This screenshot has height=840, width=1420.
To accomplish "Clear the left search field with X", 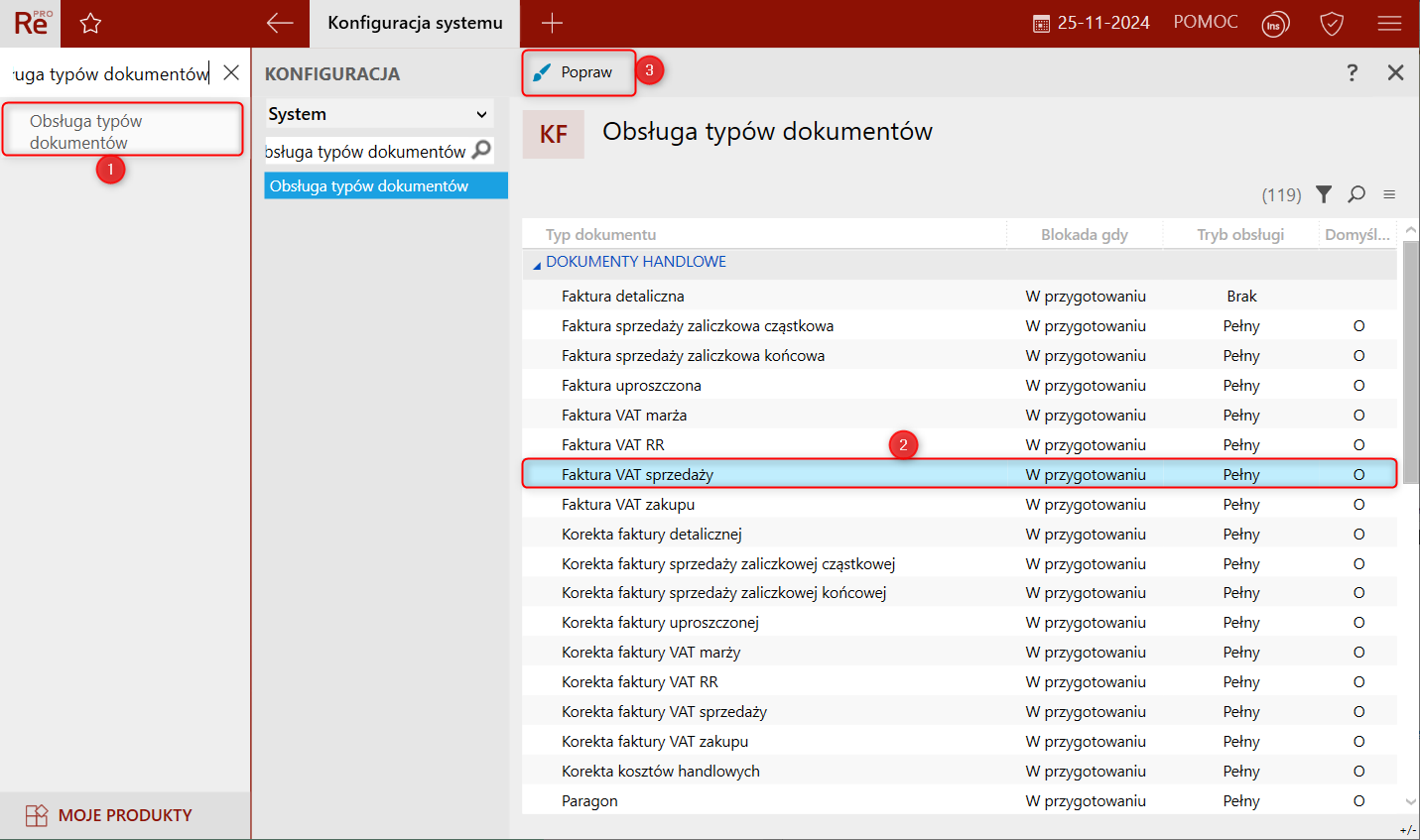I will click(x=231, y=72).
